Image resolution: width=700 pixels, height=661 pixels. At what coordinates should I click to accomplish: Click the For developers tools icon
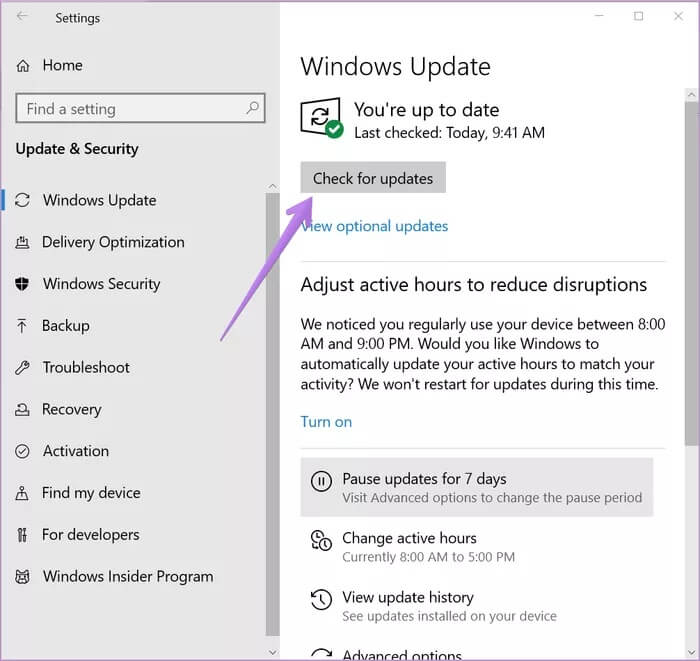22,535
